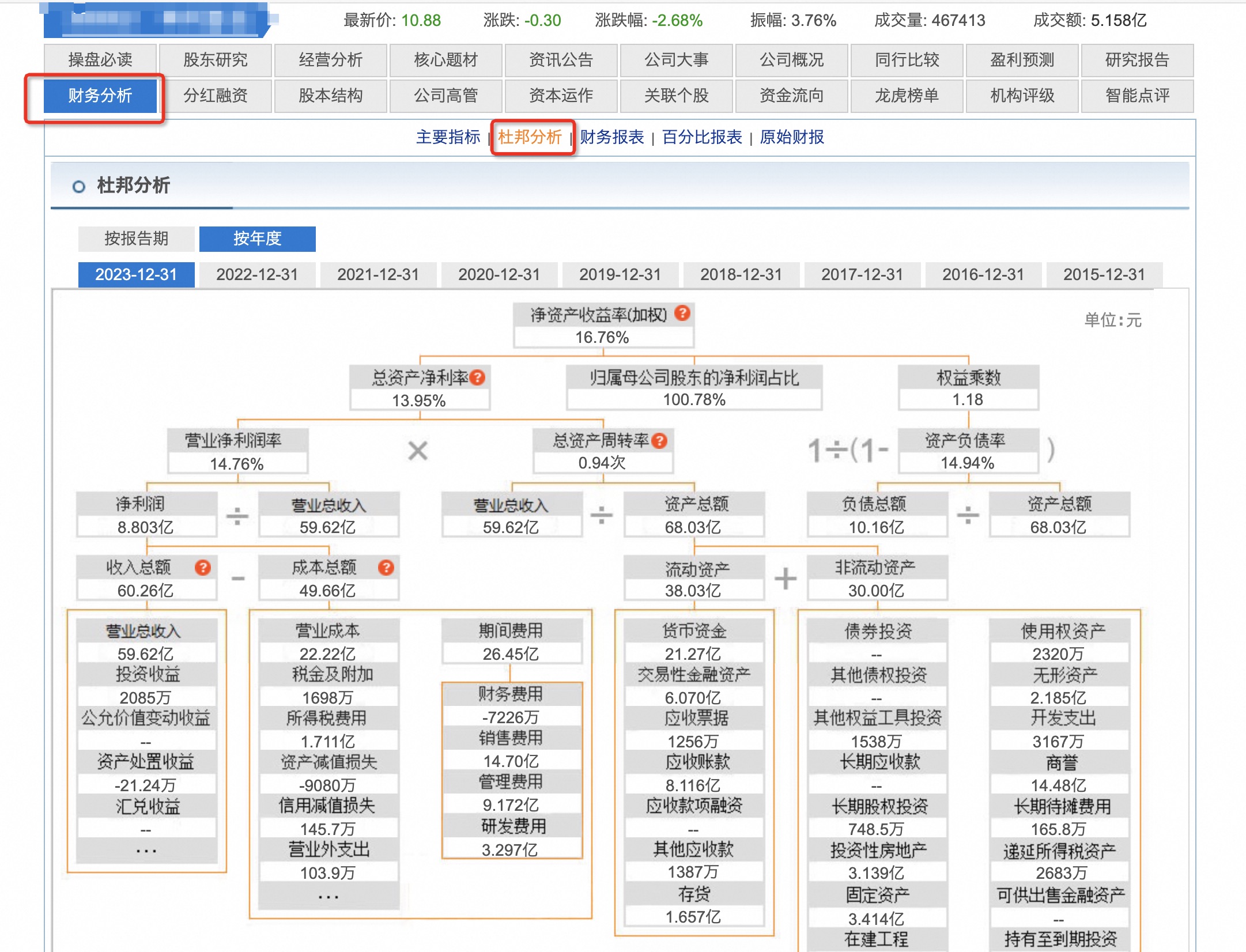
Task: Click 固定资产 value 3.414亿
Action: pos(877,919)
